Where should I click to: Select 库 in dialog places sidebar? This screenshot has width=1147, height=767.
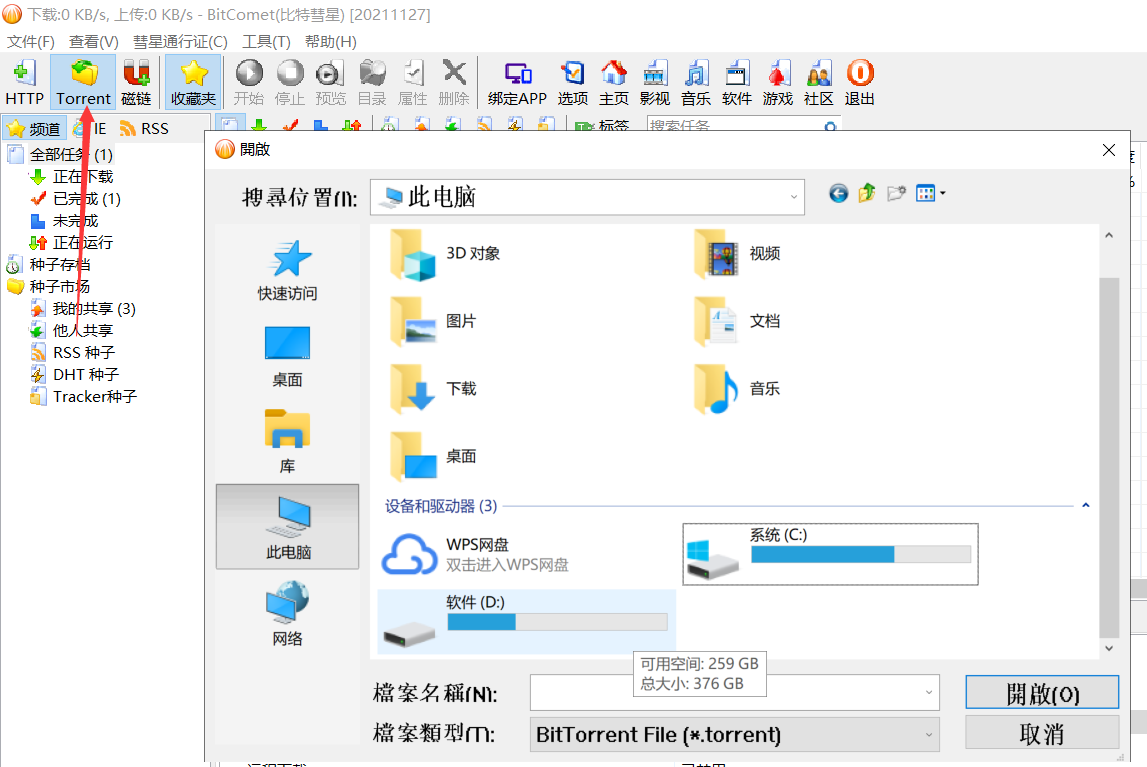[287, 442]
